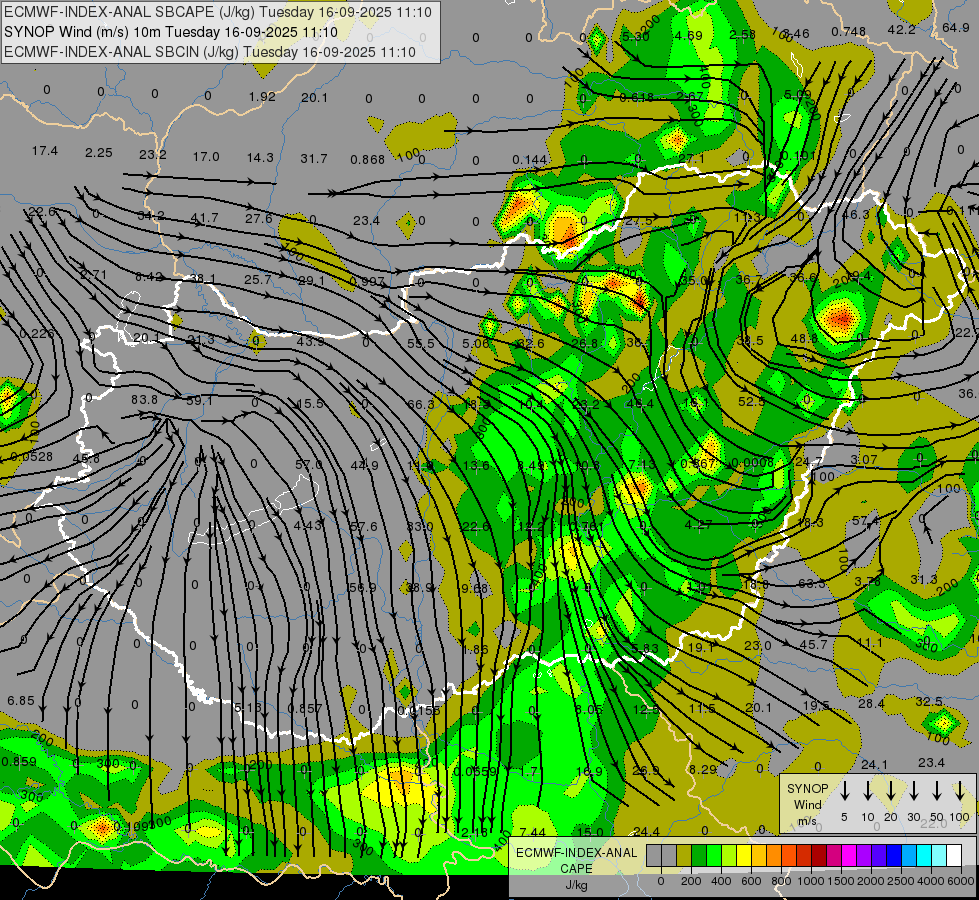The image size is (979, 900).
Task: Click the '31.7' value on the map
Action: tap(314, 159)
